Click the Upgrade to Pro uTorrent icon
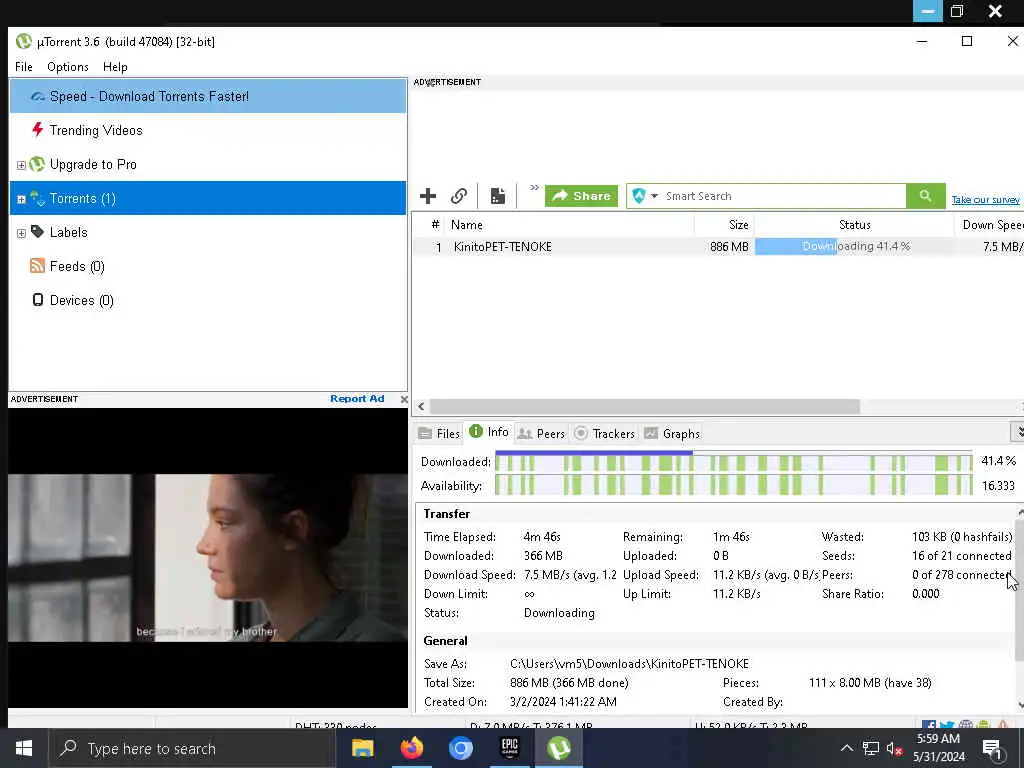1024x768 pixels. point(37,164)
